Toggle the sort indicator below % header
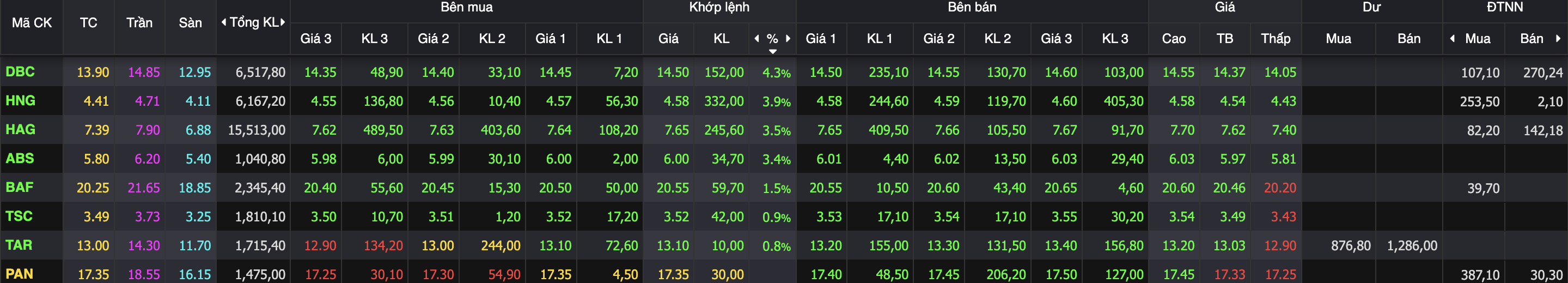The height and width of the screenshot is (283, 1568). [772, 52]
